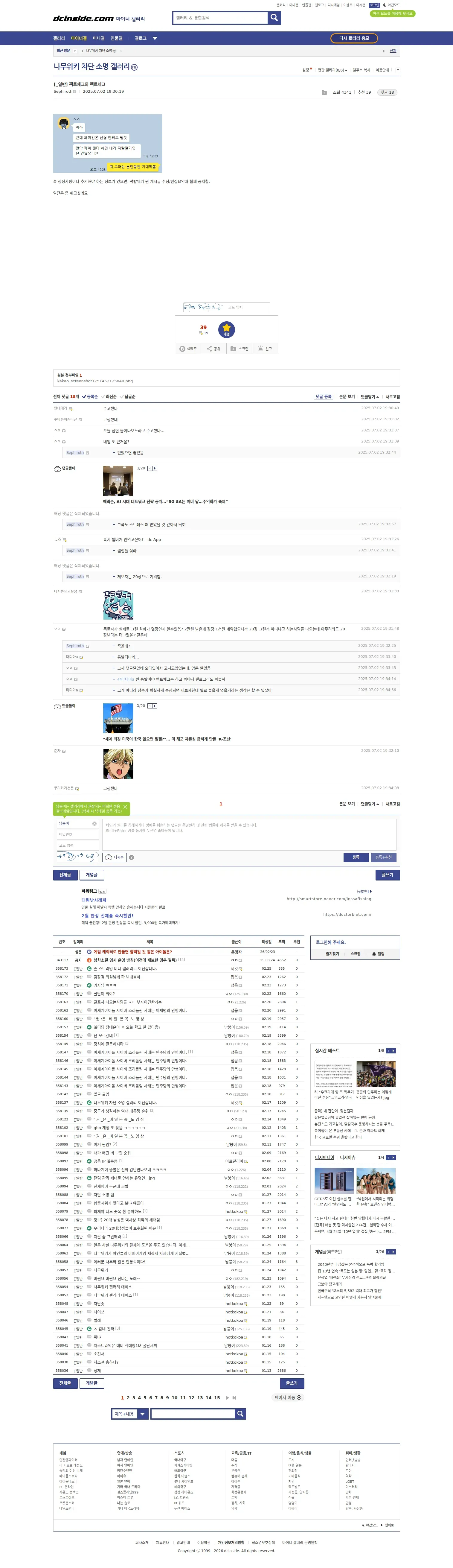Click the 야간모드 moon icon at top

(384, 5)
